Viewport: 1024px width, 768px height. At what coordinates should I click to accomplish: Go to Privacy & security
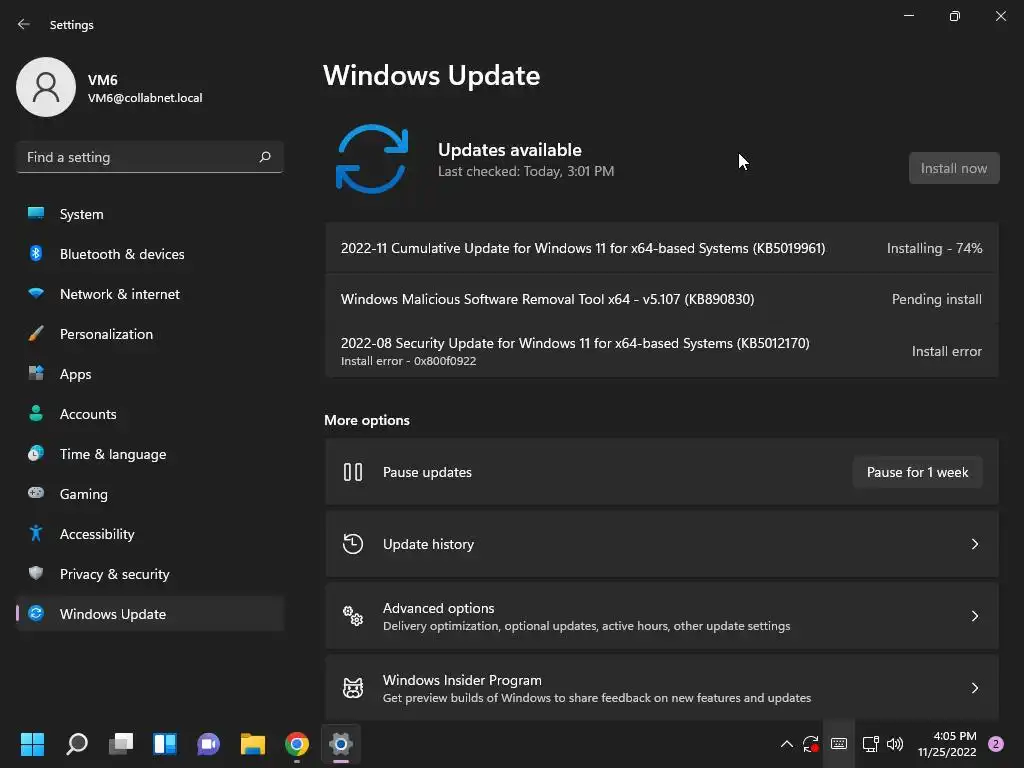pos(150,574)
